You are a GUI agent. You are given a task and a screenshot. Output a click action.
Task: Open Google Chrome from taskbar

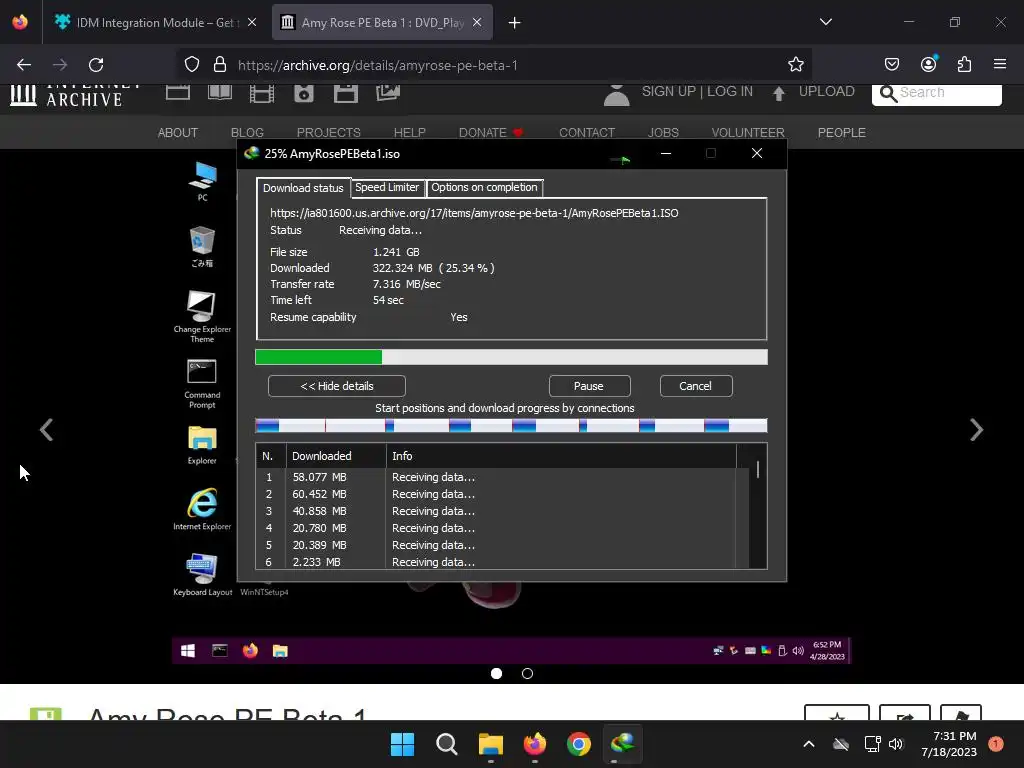tap(579, 744)
